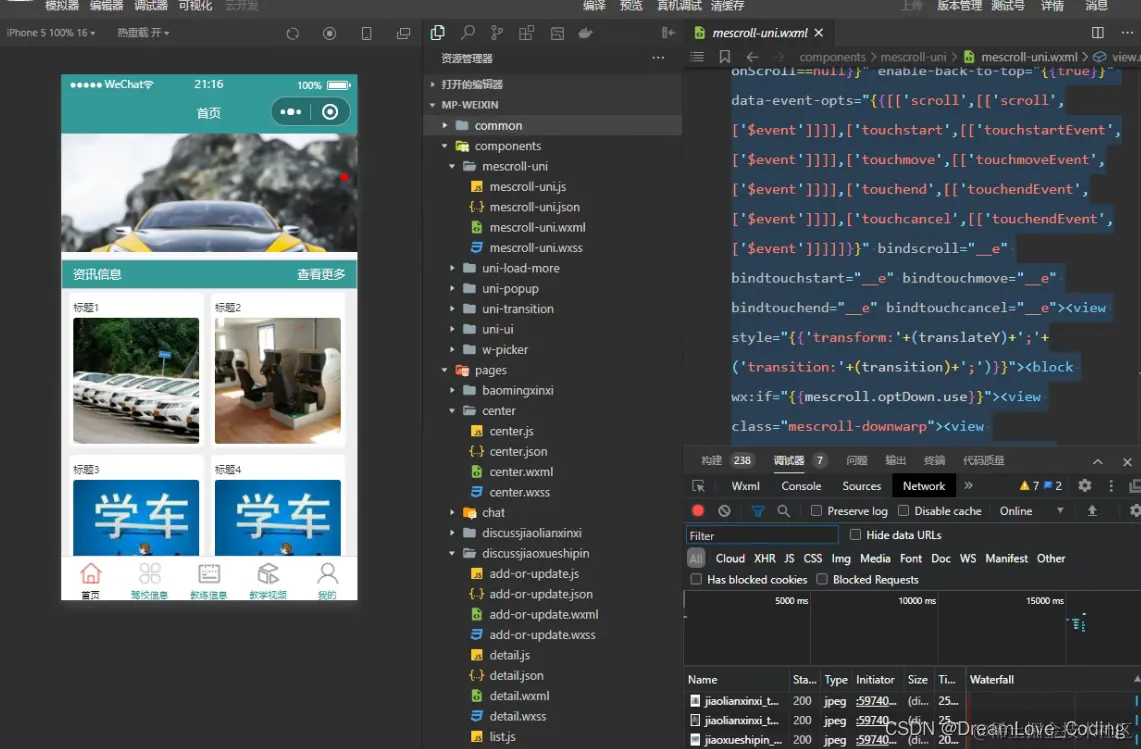Image resolution: width=1141 pixels, height=749 pixels.
Task: Split the editor with the split icon
Action: click(x=1097, y=33)
